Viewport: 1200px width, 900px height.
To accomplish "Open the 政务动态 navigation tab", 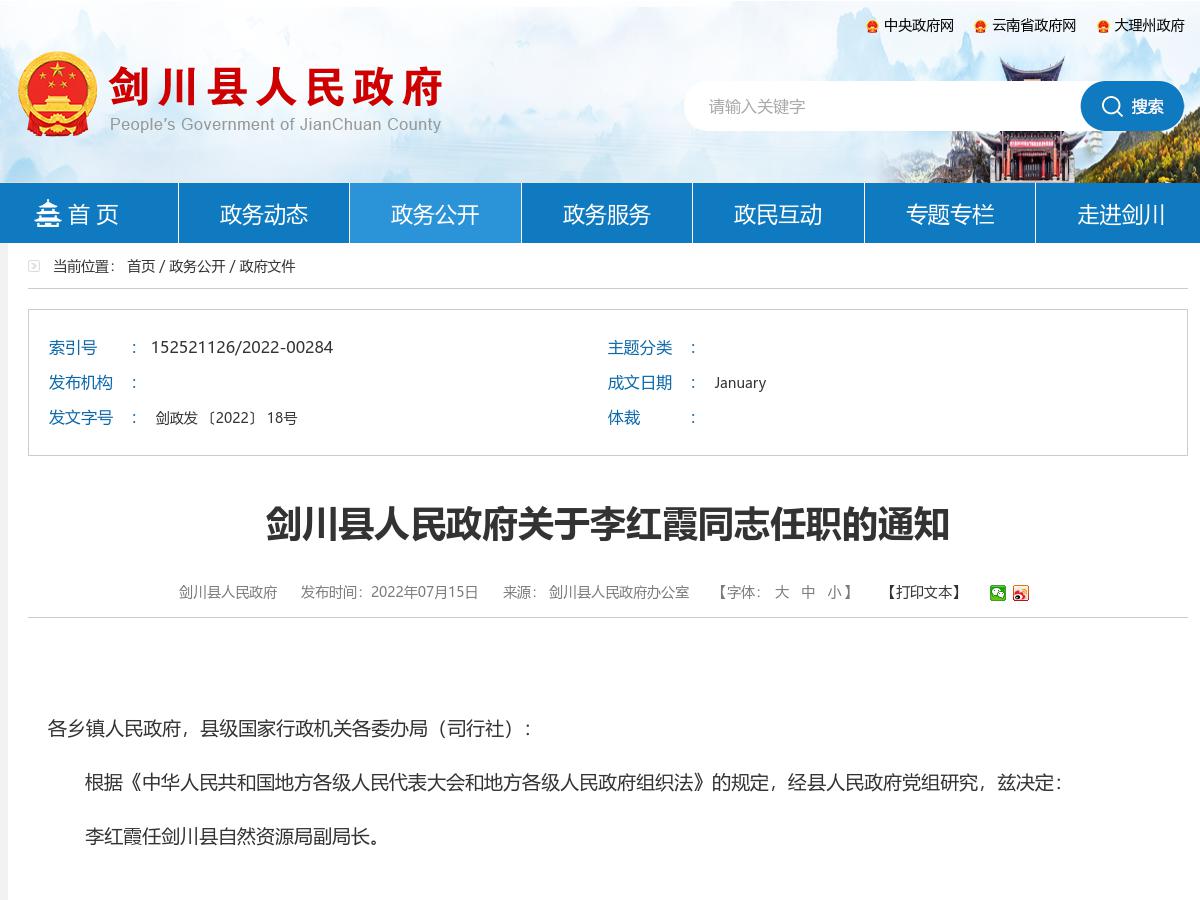I will [x=263, y=213].
